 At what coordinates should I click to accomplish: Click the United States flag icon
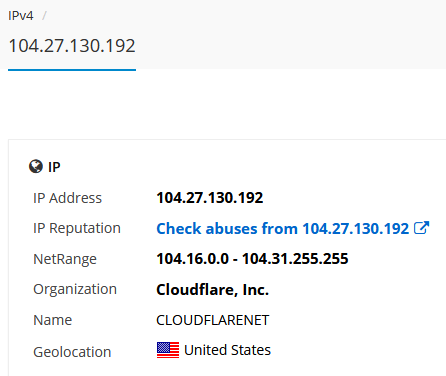pyautogui.click(x=168, y=350)
